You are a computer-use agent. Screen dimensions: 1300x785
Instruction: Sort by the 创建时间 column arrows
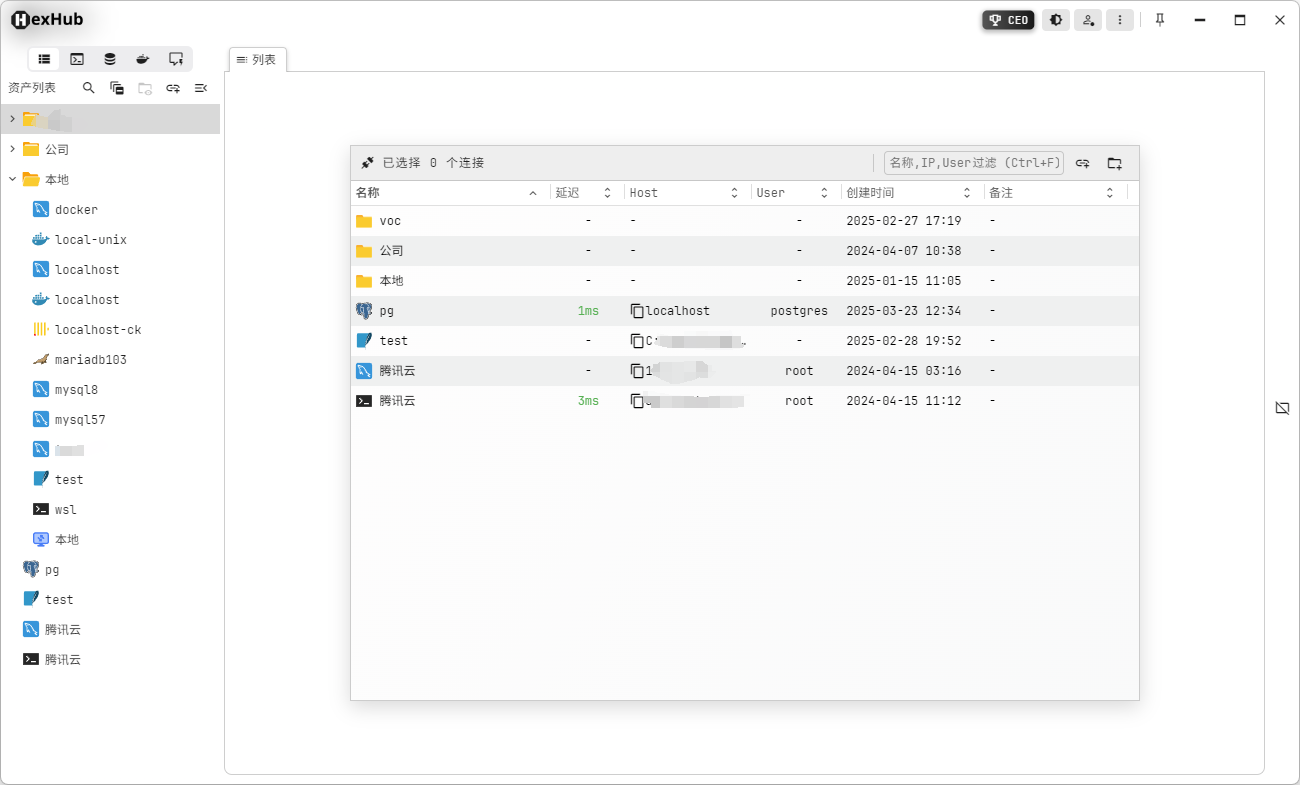pyautogui.click(x=967, y=193)
